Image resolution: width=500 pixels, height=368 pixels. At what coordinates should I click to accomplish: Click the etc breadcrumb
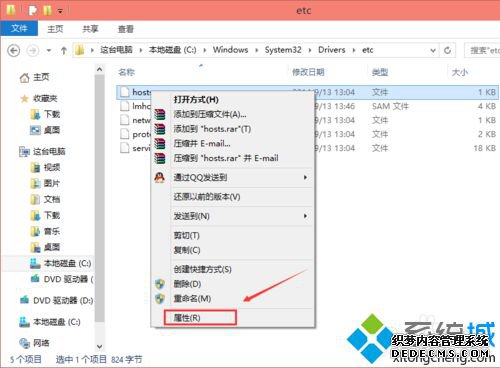[x=368, y=50]
